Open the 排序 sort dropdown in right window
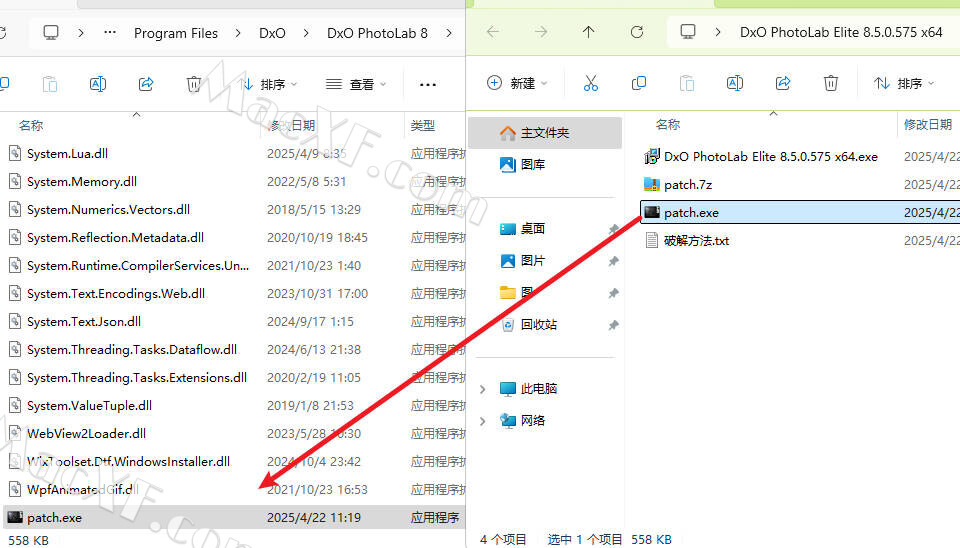Screen dimensions: 960x548 pyautogui.click(x=905, y=83)
